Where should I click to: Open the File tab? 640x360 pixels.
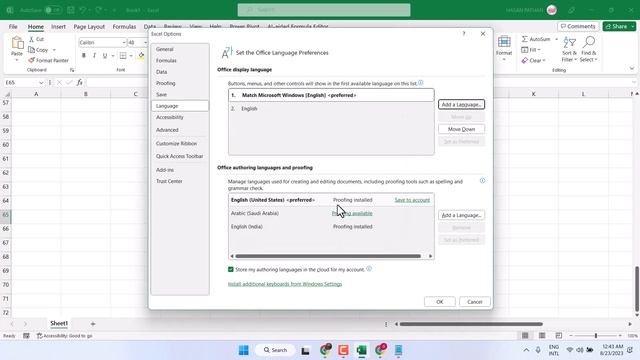(x=13, y=27)
